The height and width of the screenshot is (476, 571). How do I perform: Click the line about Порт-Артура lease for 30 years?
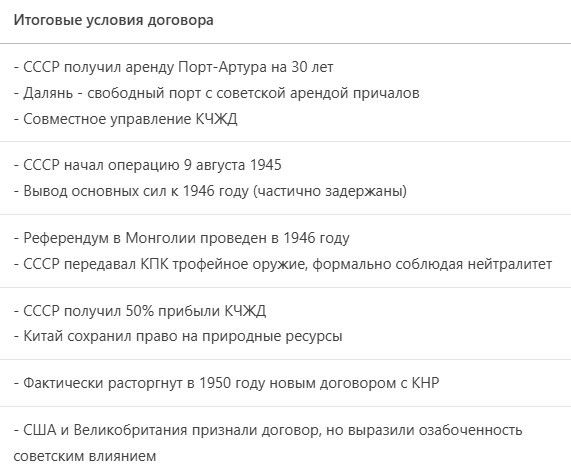[x=173, y=67]
